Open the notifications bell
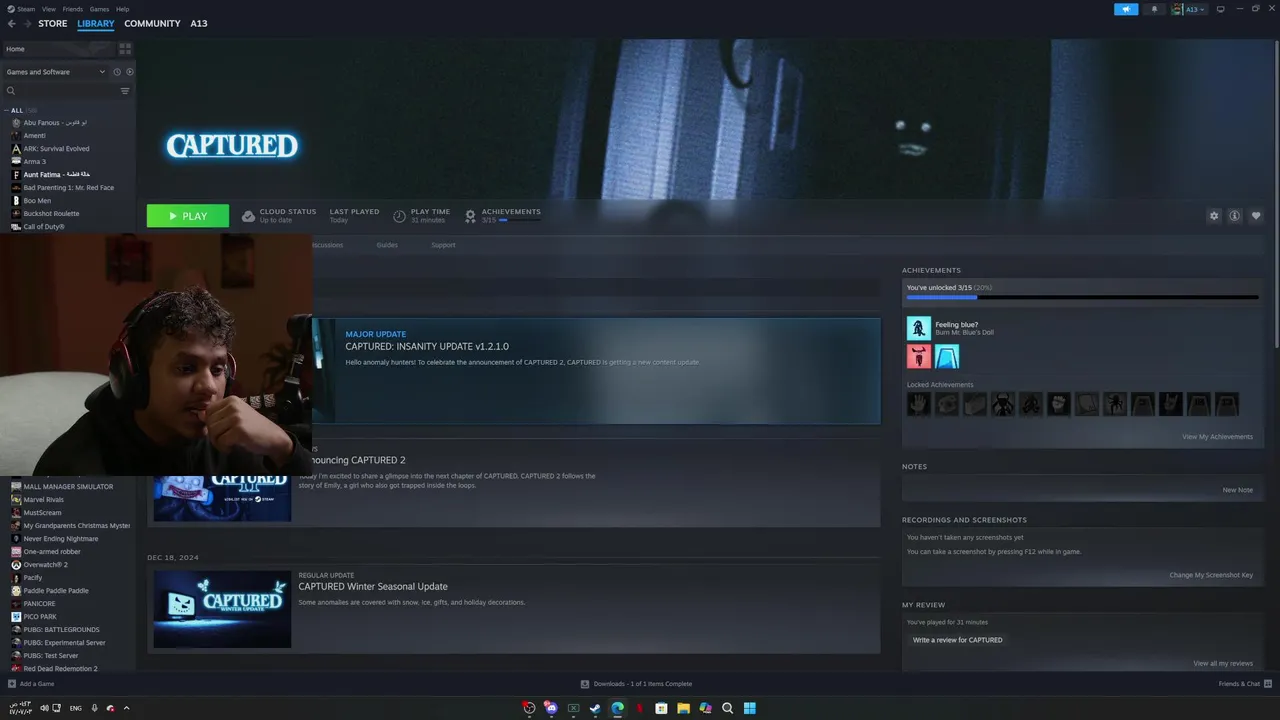The width and height of the screenshot is (1280, 720). (x=1154, y=9)
